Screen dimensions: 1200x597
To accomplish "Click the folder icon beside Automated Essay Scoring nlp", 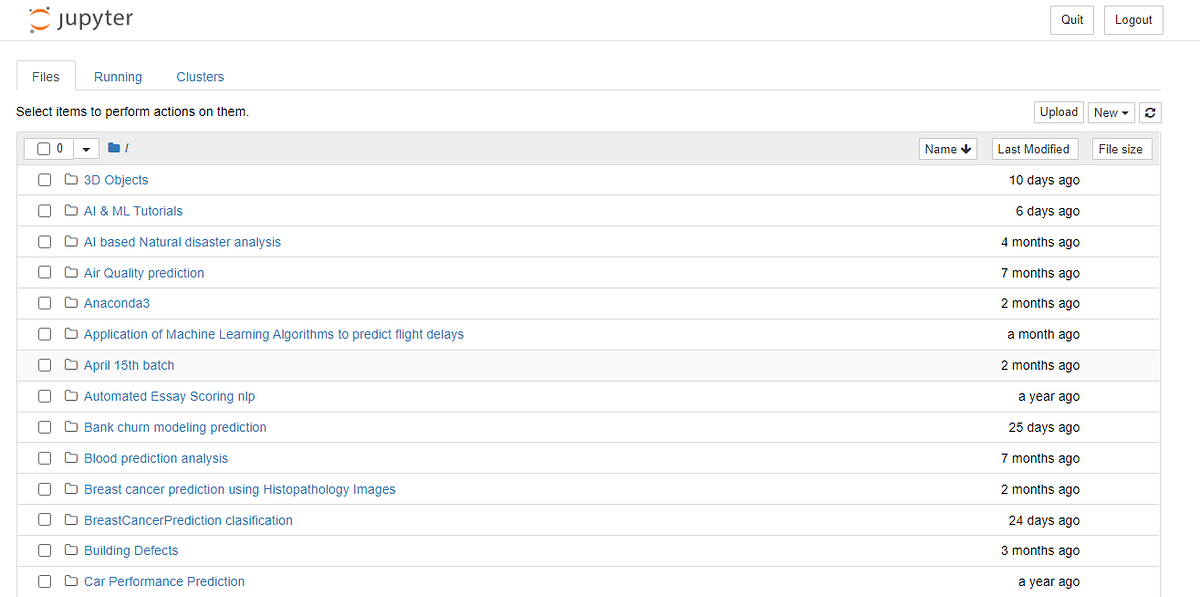I will pos(70,395).
